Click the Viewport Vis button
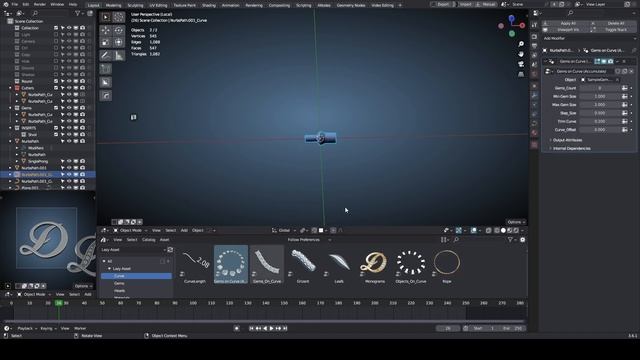640x360 pixels. pos(565,30)
